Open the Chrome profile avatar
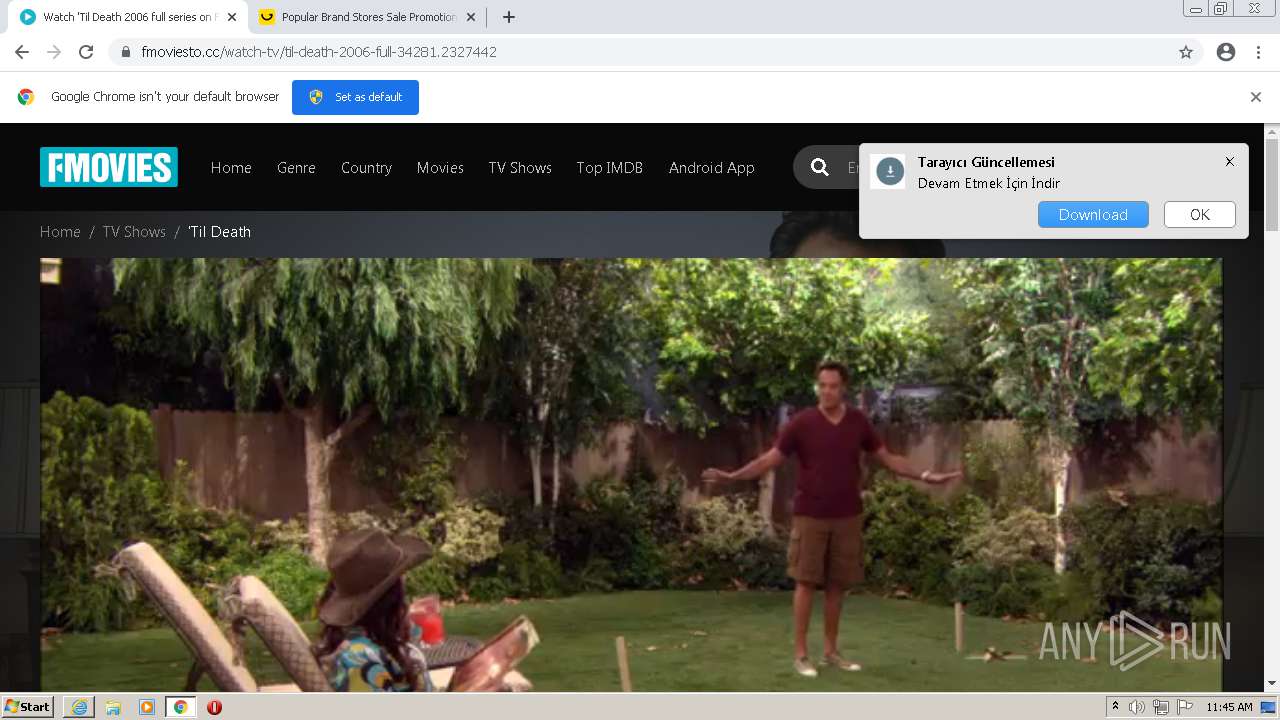This screenshot has height=720, width=1280. click(1226, 52)
